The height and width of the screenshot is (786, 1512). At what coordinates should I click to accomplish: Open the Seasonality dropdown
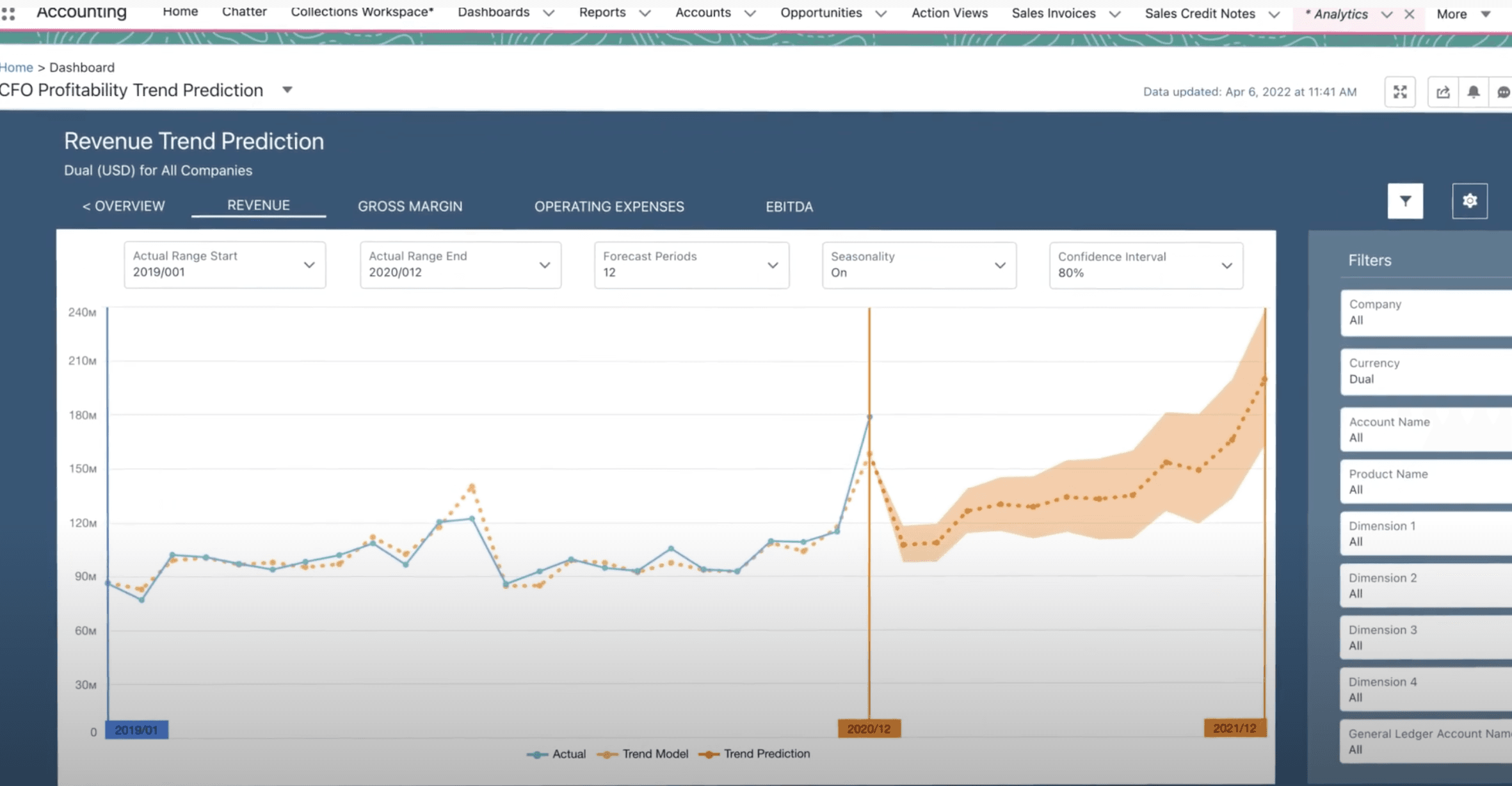tap(919, 265)
